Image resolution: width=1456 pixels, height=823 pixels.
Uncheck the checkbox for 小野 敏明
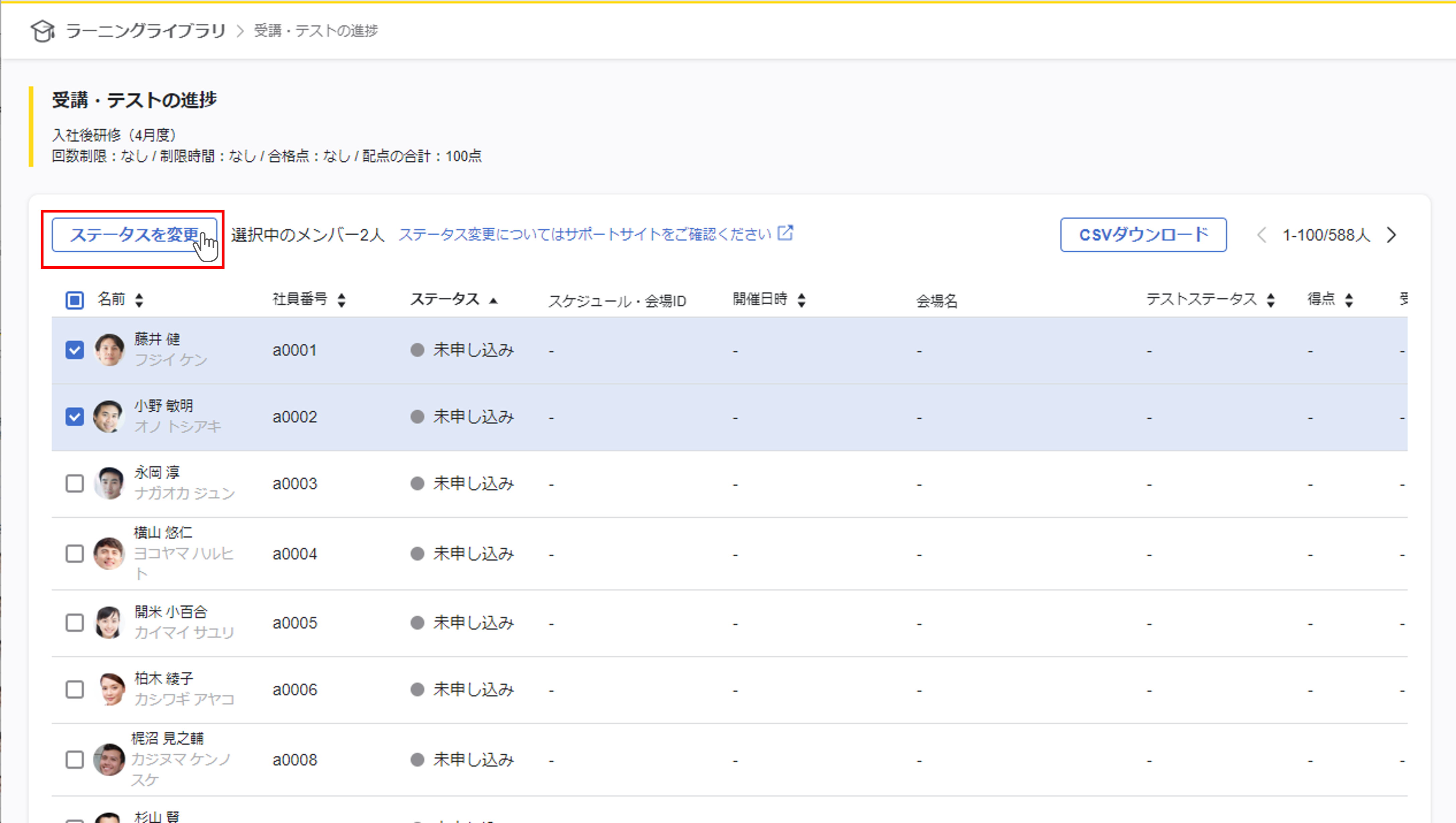[x=75, y=417]
